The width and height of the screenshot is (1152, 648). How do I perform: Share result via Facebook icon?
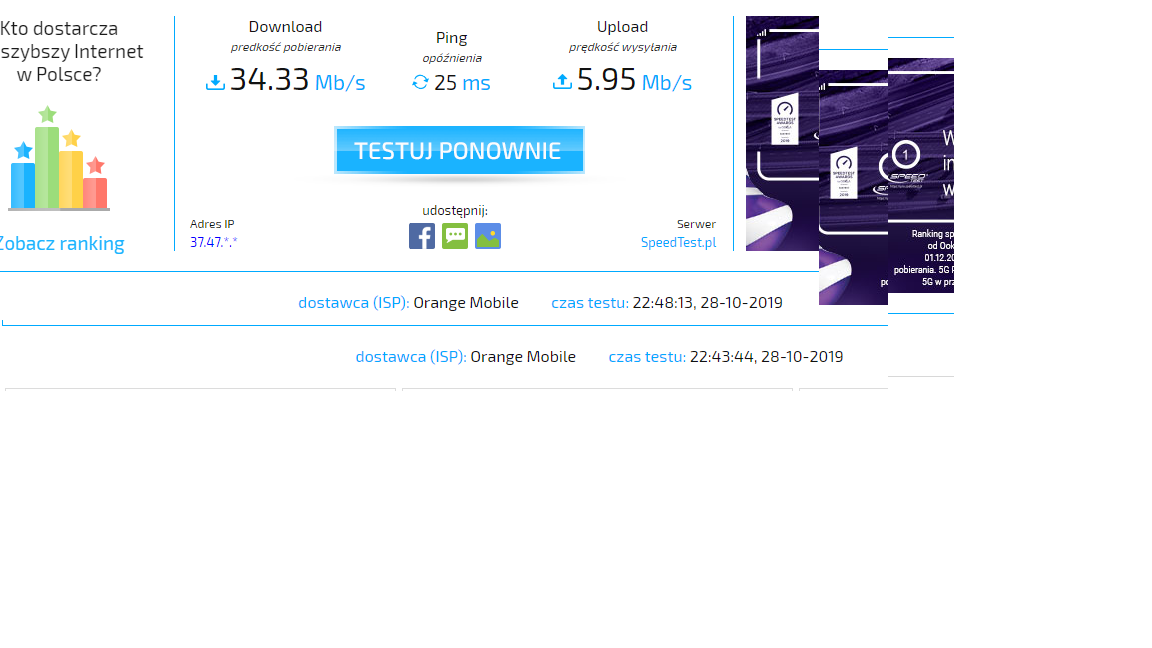point(422,237)
